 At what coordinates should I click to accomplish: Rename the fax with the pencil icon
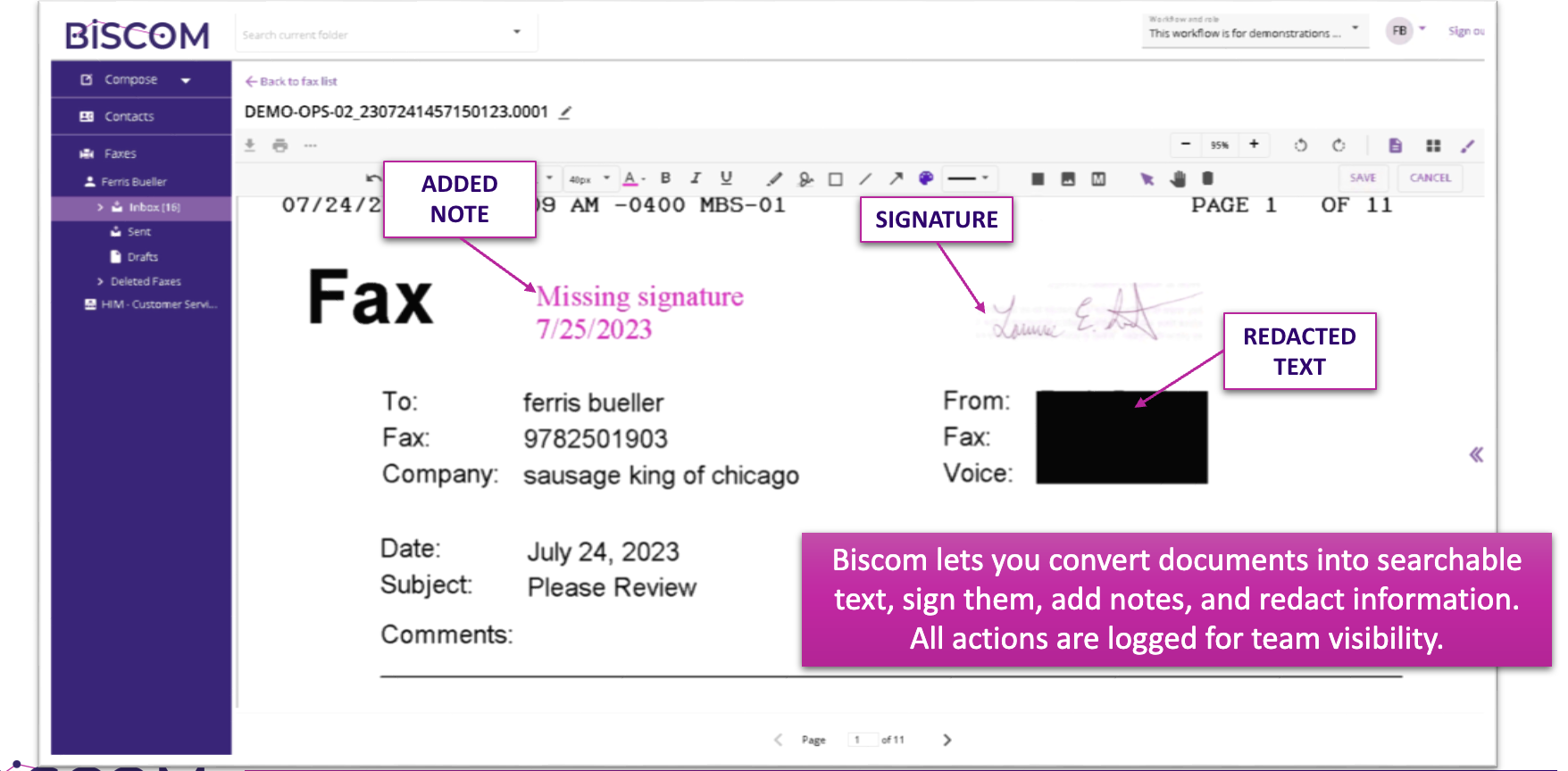[x=565, y=112]
